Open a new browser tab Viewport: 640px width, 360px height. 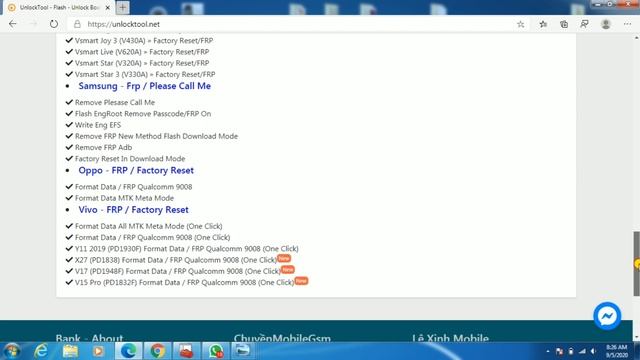pyautogui.click(x=122, y=7)
